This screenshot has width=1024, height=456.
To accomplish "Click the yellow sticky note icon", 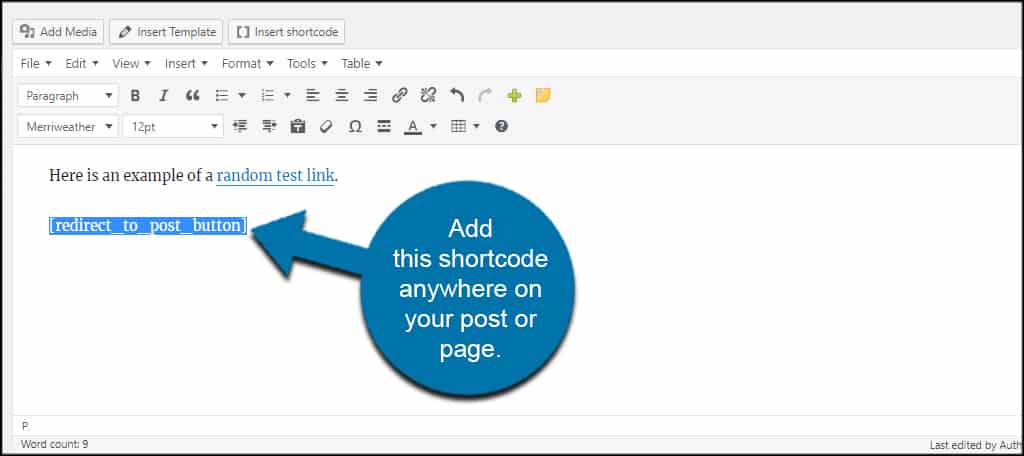I will (x=543, y=95).
